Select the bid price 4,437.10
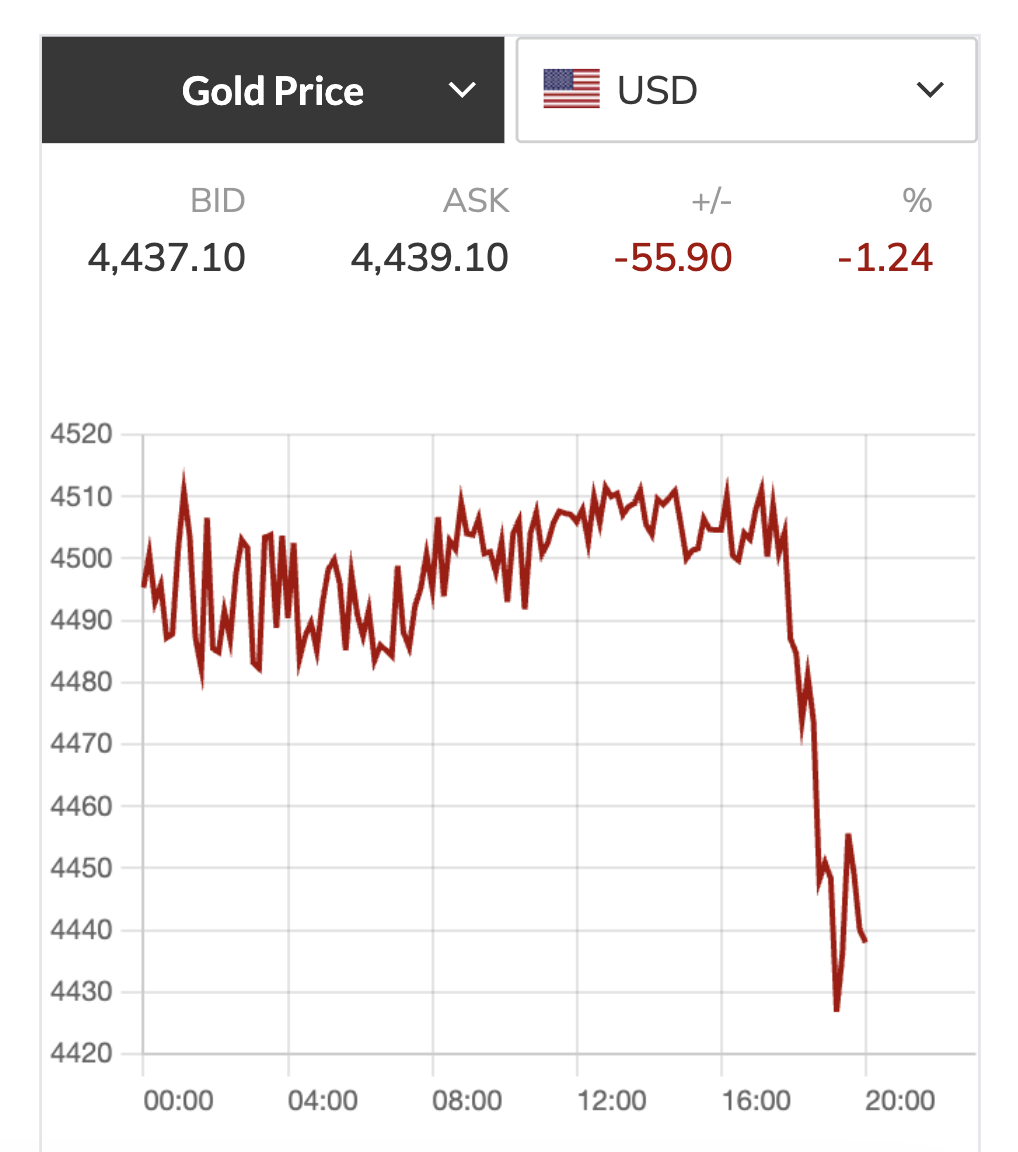The height and width of the screenshot is (1152, 1018). (x=167, y=258)
